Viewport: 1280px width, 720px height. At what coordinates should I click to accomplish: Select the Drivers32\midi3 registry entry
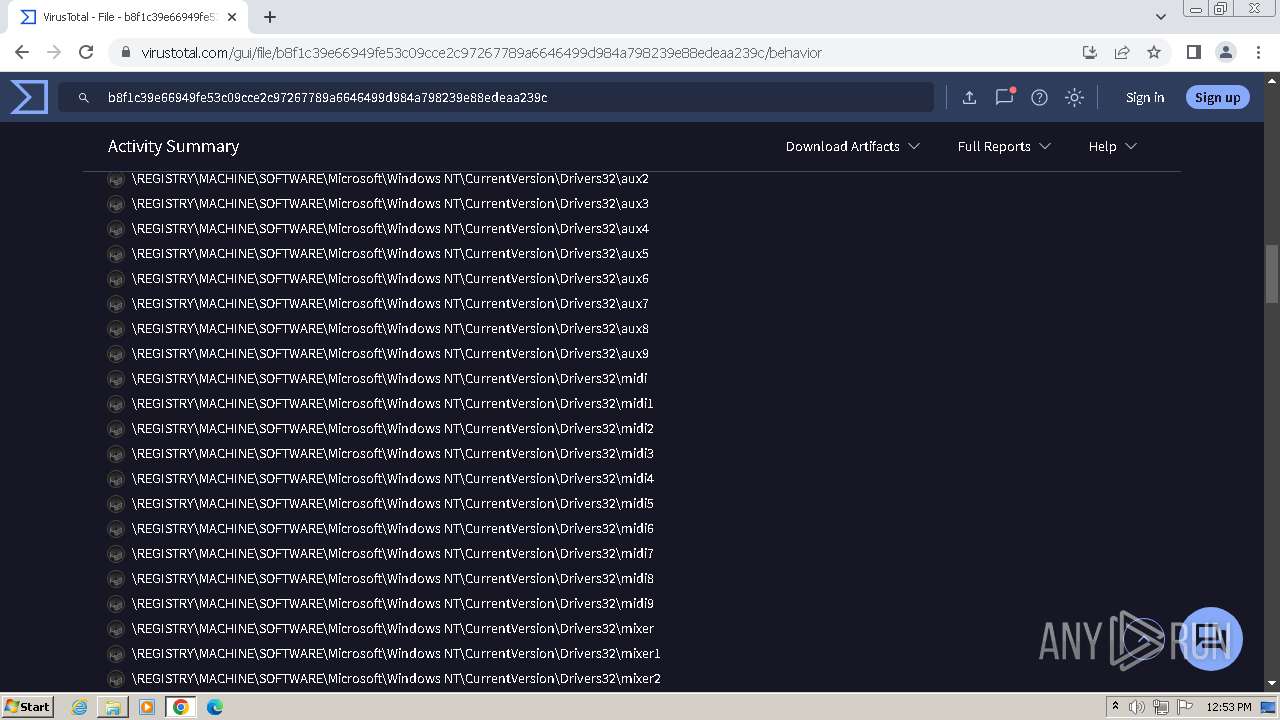pyautogui.click(x=392, y=454)
